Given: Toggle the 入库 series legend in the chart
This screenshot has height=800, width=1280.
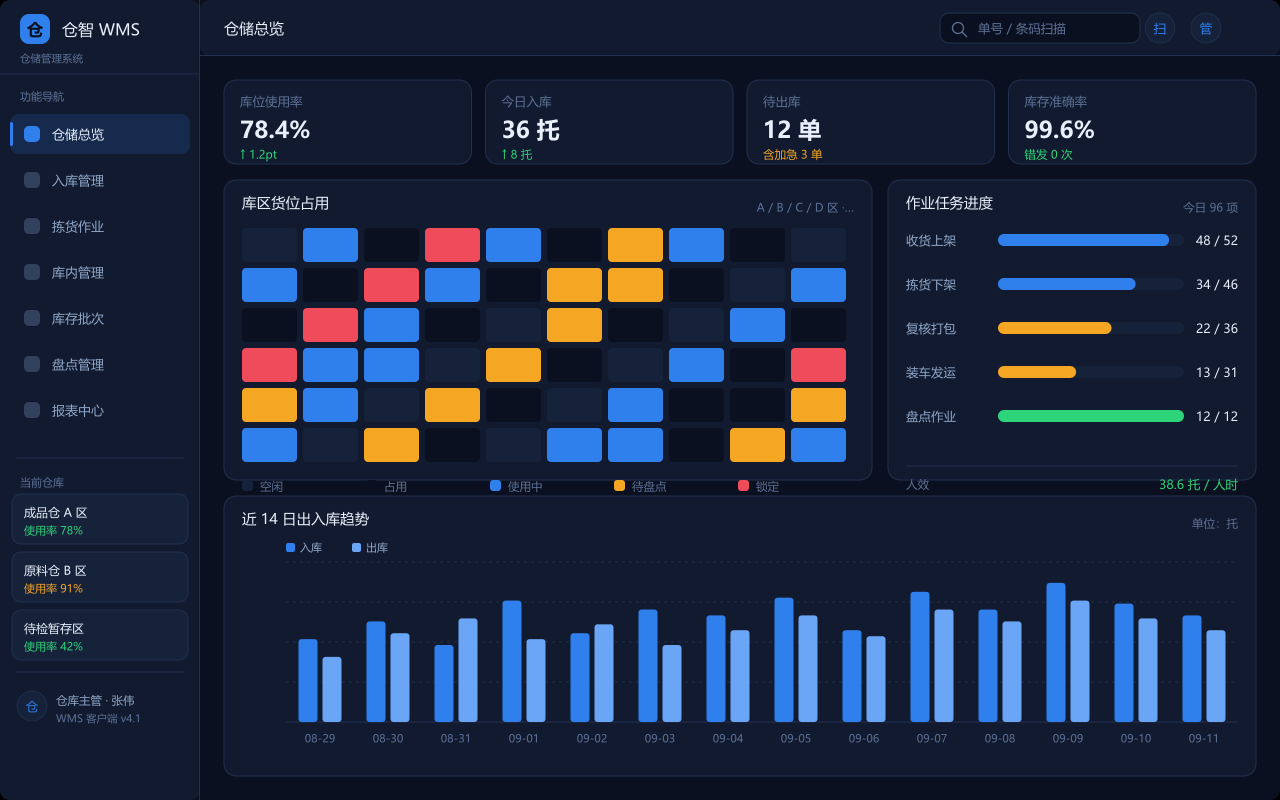Looking at the screenshot, I should click(x=304, y=548).
